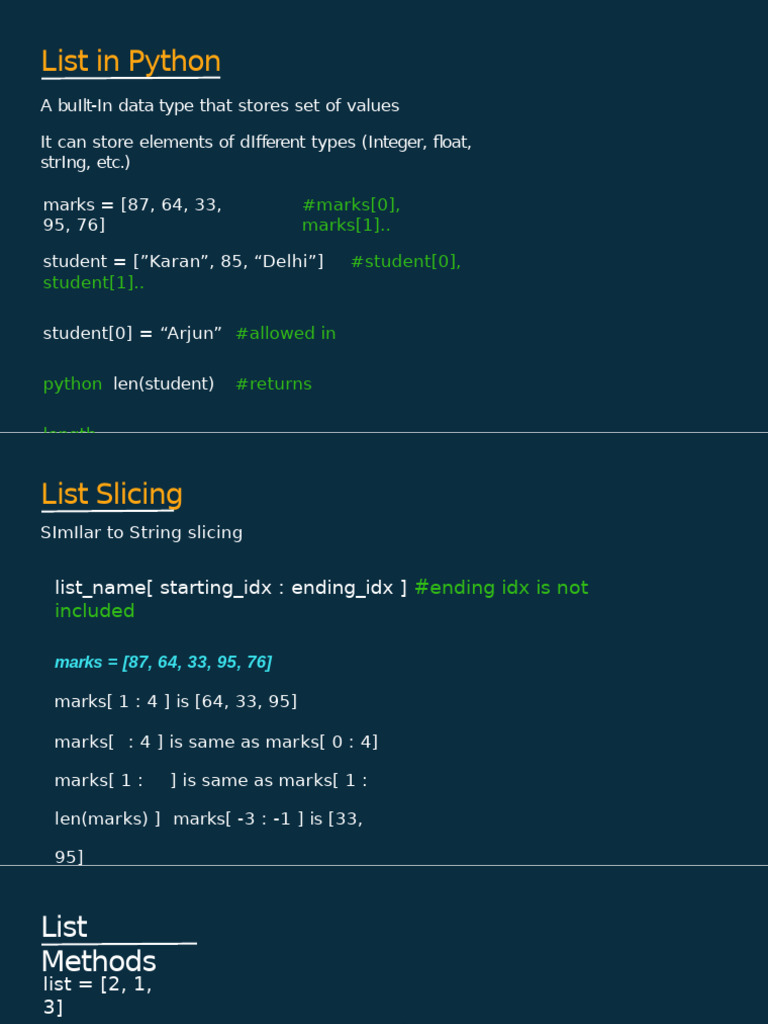Screen dimensions: 768x1024
Task: Click the 'marks[ 1 : 4 ] is [64, 33, 95]' line
Action: click(x=175, y=702)
